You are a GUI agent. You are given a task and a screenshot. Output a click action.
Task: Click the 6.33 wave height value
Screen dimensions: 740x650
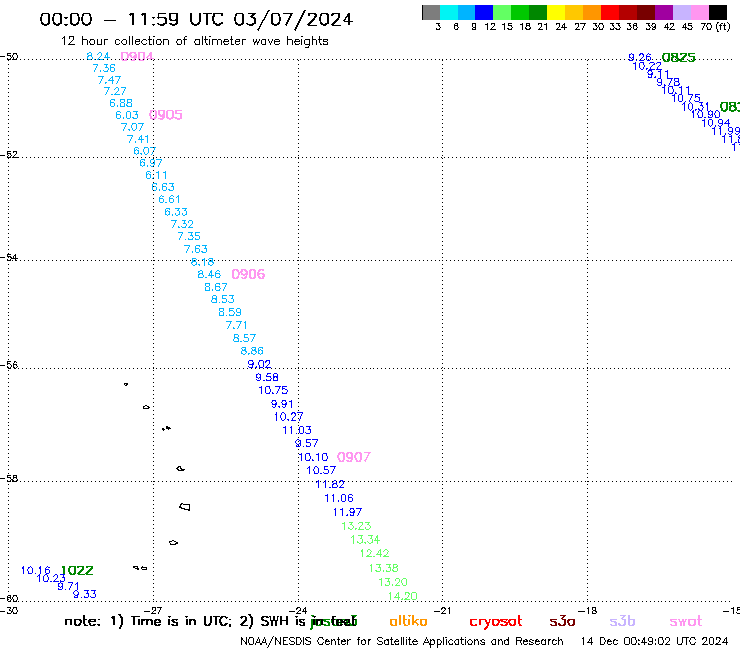[x=176, y=212]
